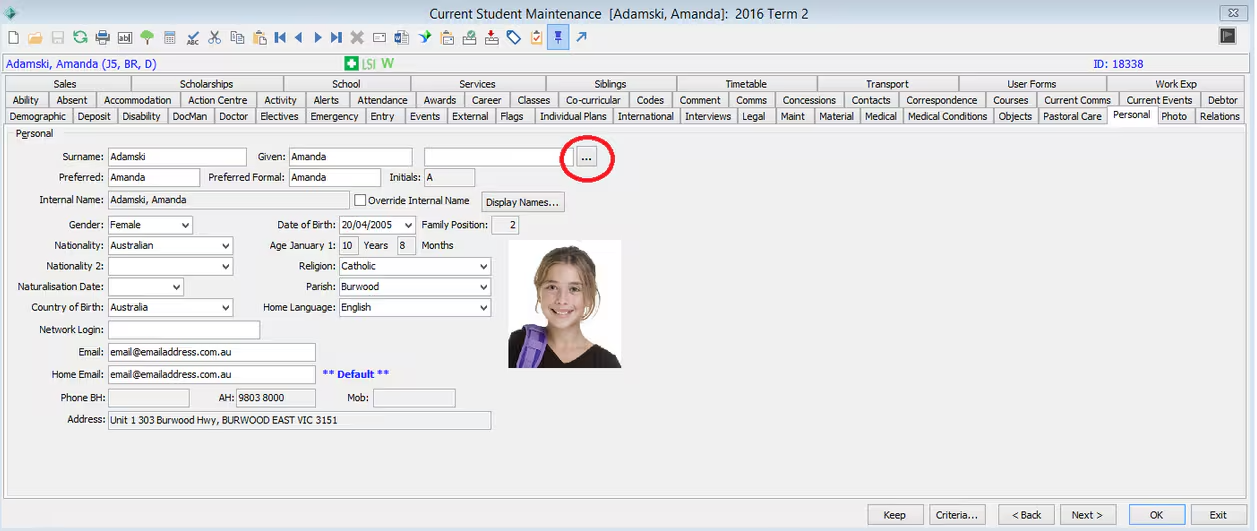Screen dimensions: 1257x531
Task: Expand the Nationality dropdown showing Australian
Action: pos(225,245)
